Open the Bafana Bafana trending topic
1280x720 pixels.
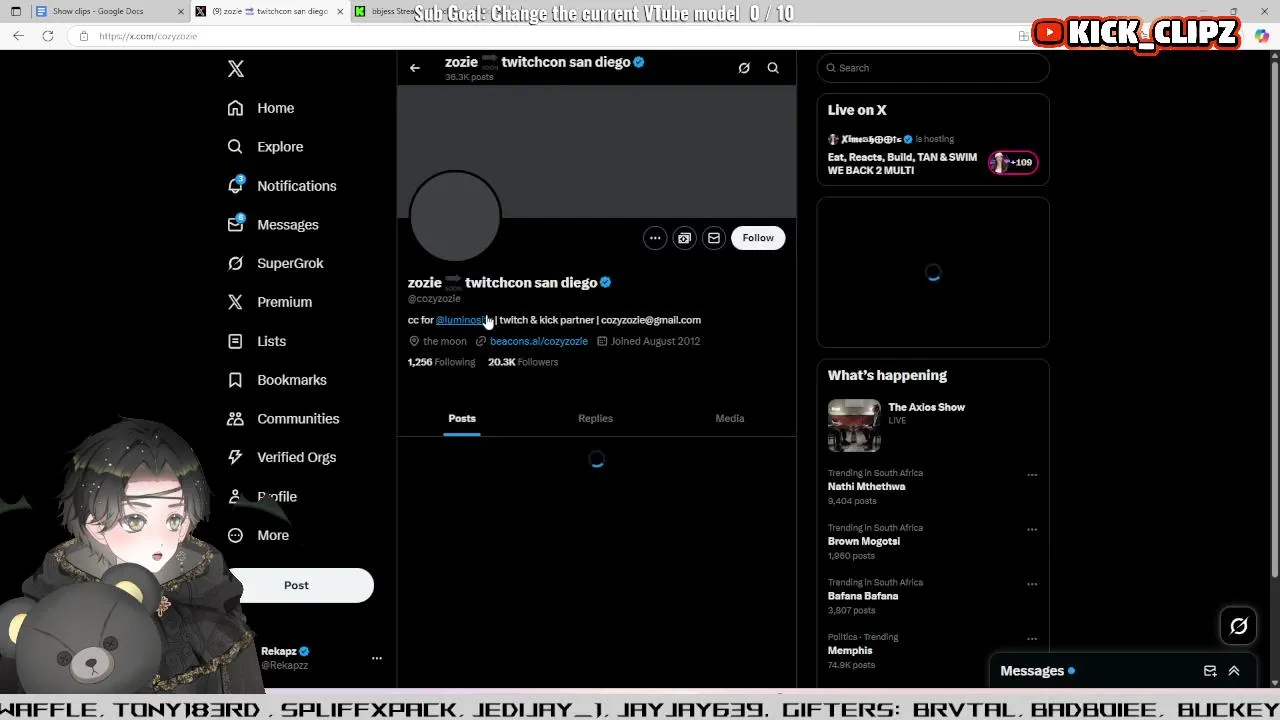point(863,596)
